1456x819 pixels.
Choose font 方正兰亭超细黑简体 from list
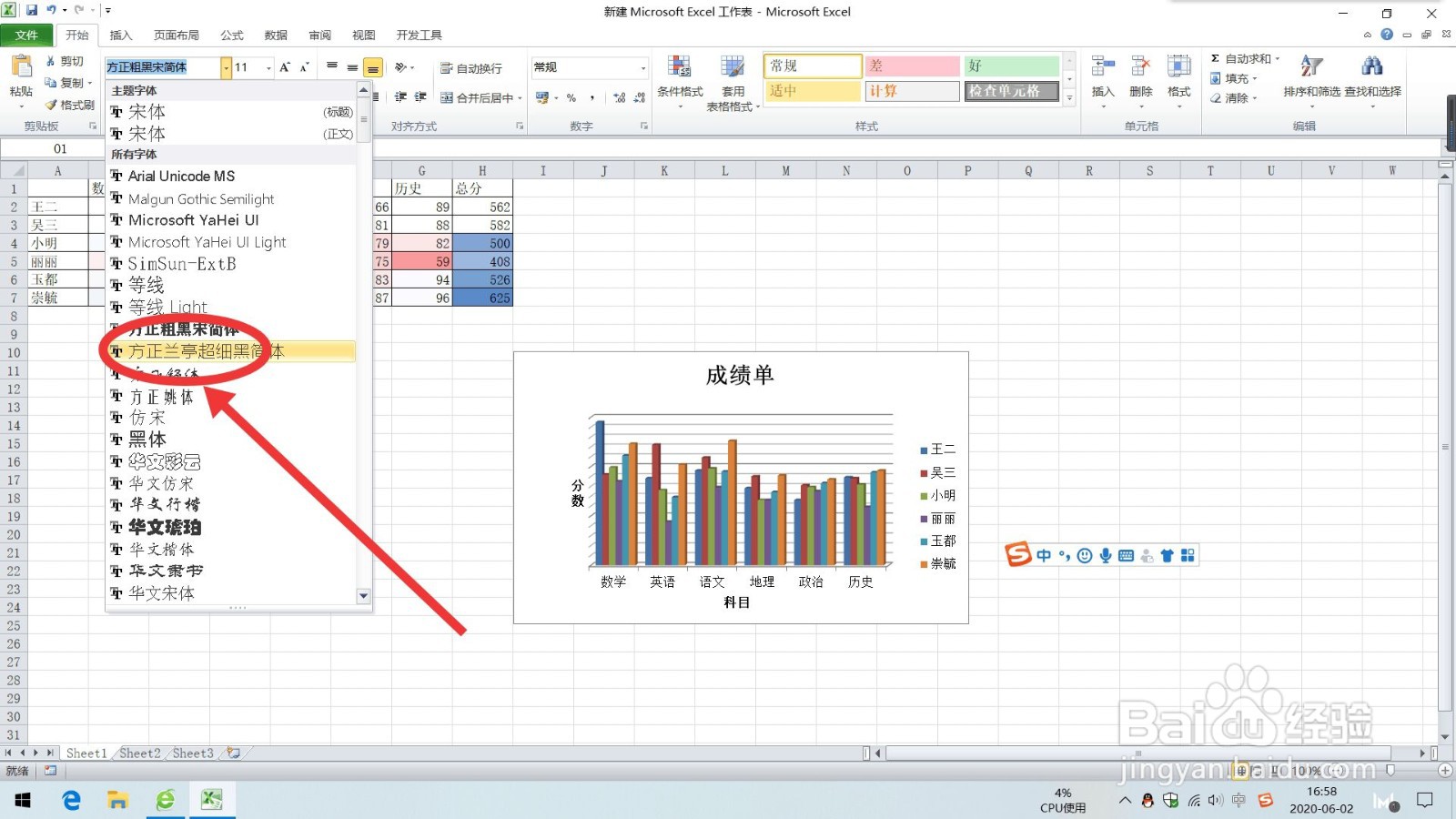click(231, 351)
